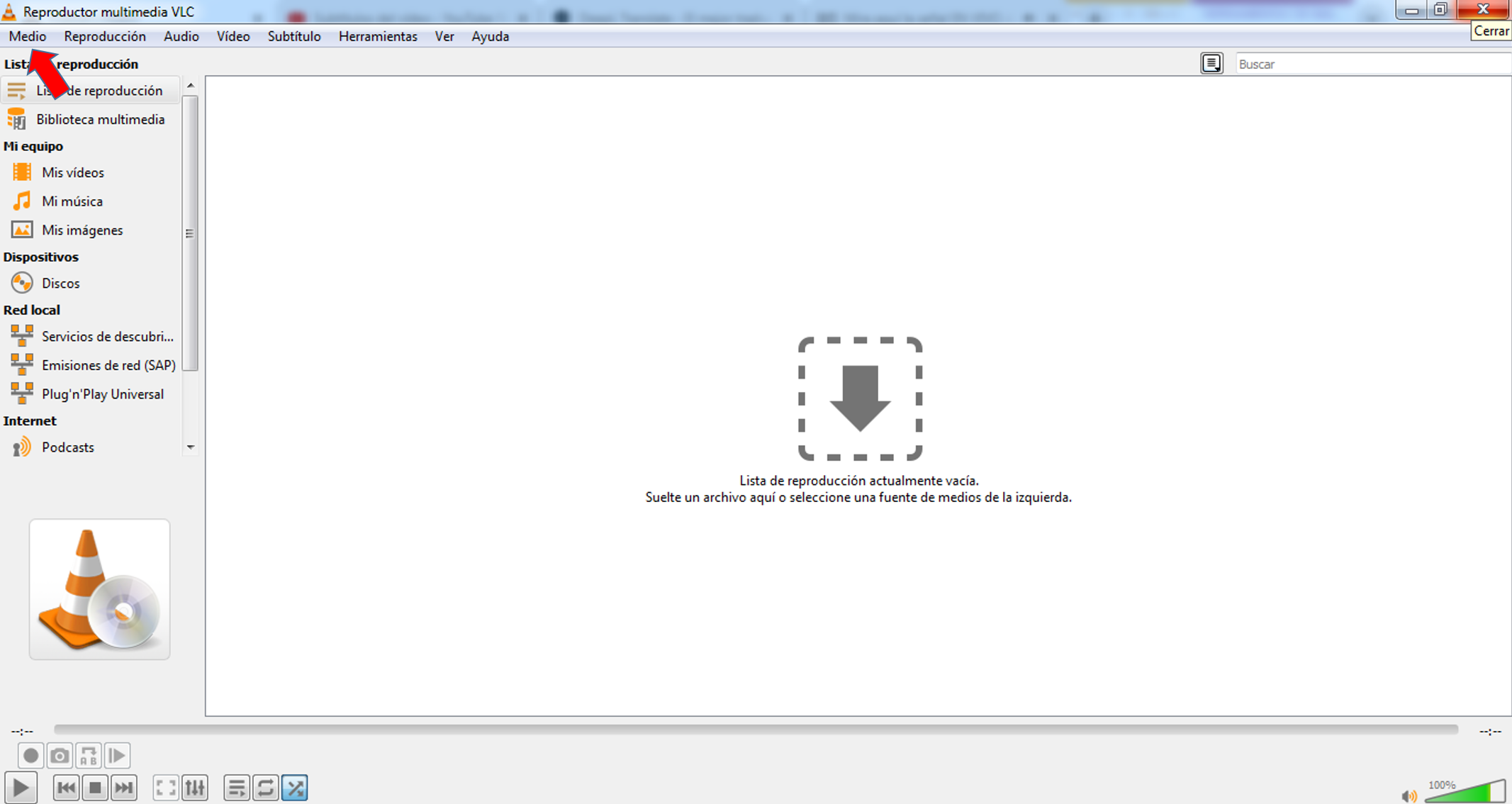Viewport: 1512px width, 804px height.
Task: Open the Reproducción menu
Action: tap(105, 36)
